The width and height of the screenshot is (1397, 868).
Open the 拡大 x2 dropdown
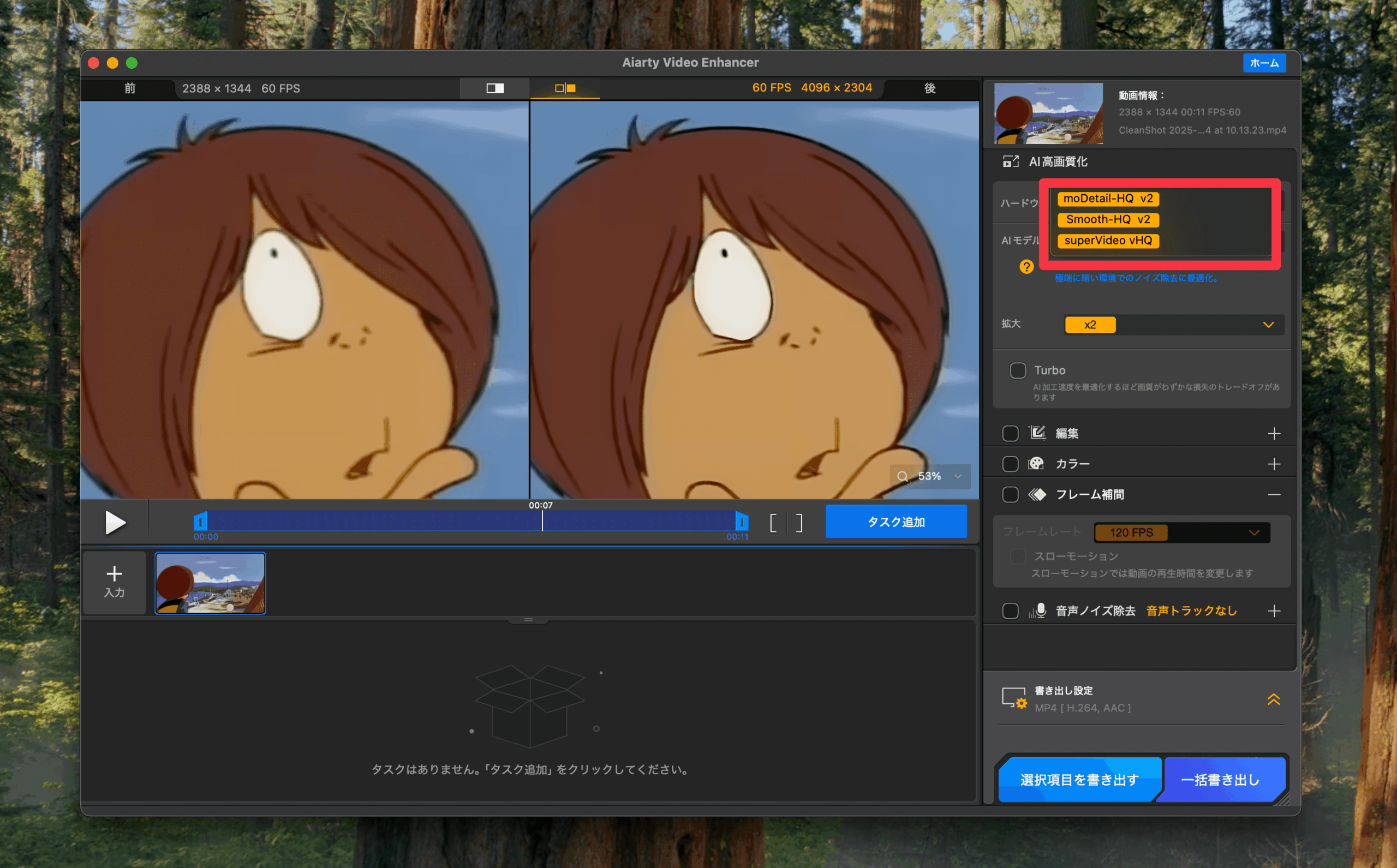(1173, 325)
